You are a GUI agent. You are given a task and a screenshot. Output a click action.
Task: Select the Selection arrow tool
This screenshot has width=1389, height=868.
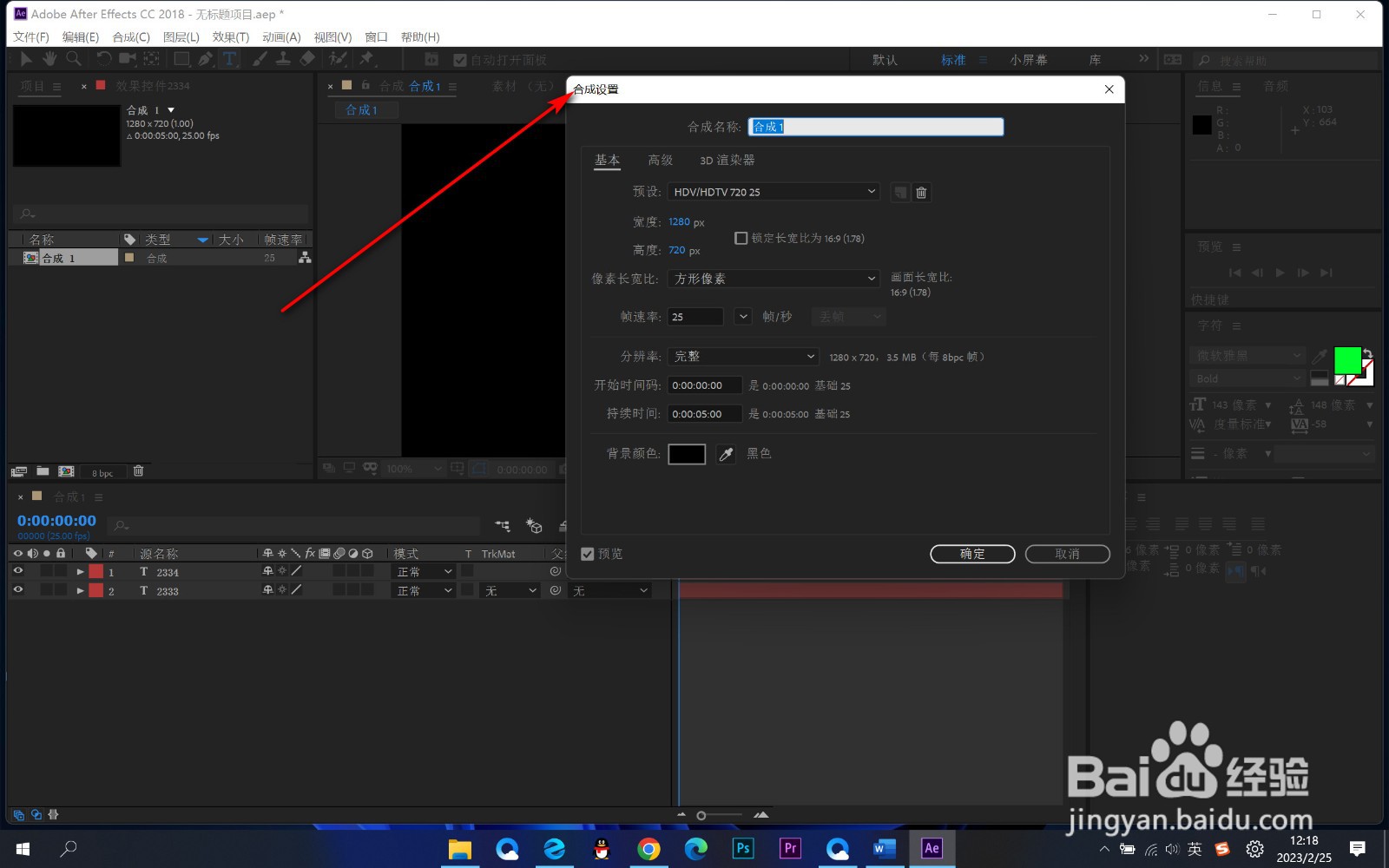(26, 59)
